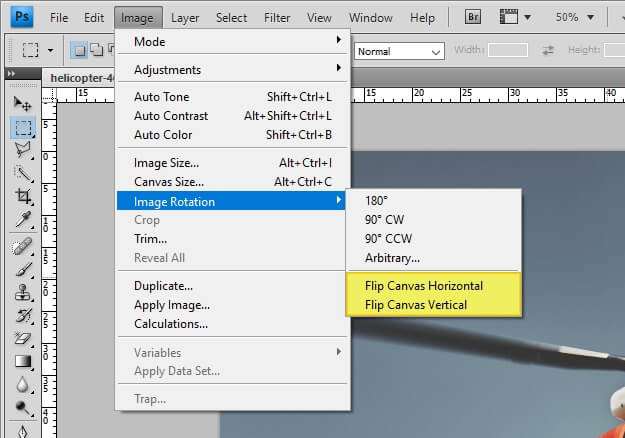Screen dimensions: 625x438
Task: Select the Pen tool
Action: (22, 431)
